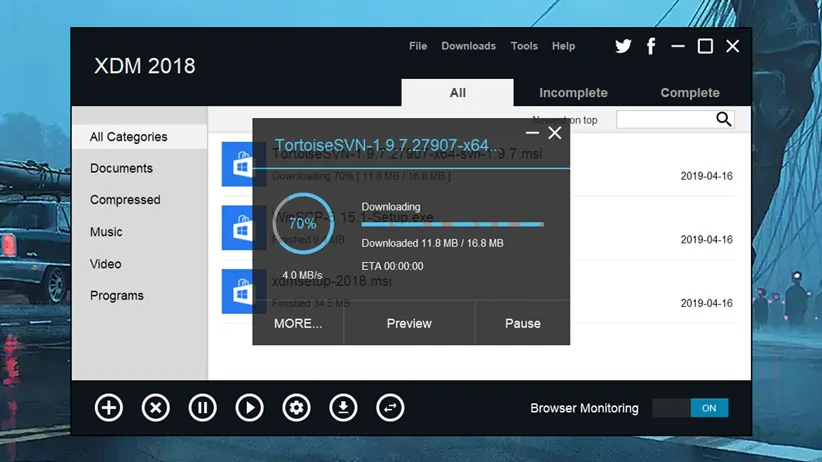Click the download progress bar
Viewport: 822px width, 462px height.
tap(452, 224)
